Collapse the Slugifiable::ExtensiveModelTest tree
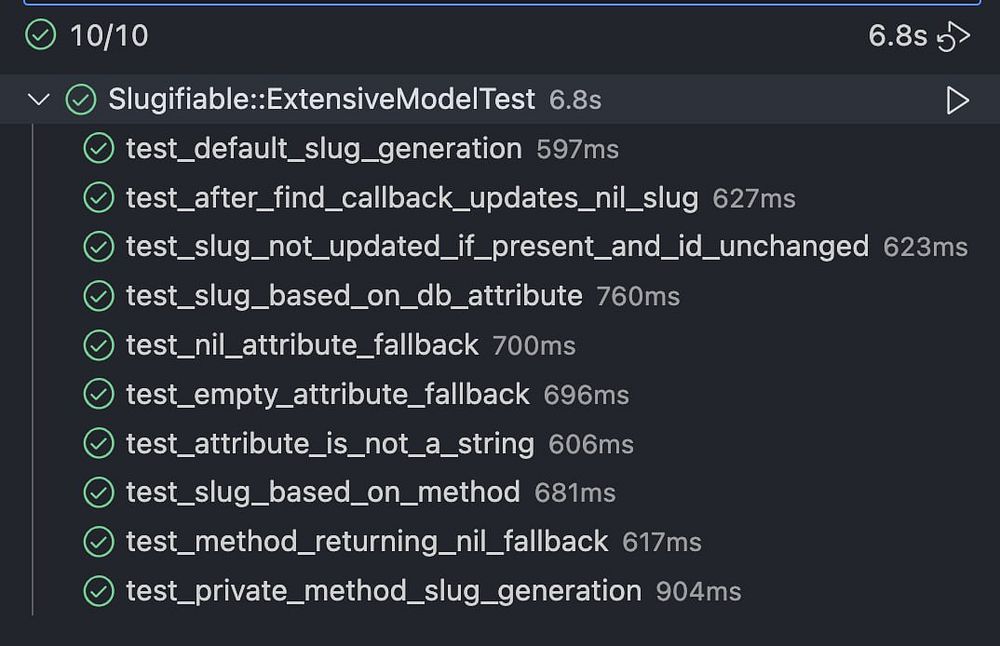The height and width of the screenshot is (646, 1000). pyautogui.click(x=39, y=100)
